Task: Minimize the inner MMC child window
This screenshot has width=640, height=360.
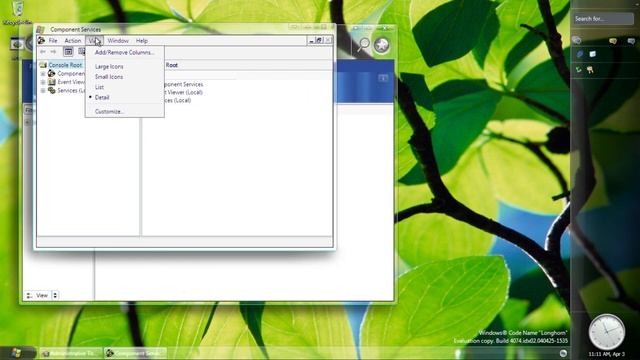Action: pyautogui.click(x=311, y=40)
